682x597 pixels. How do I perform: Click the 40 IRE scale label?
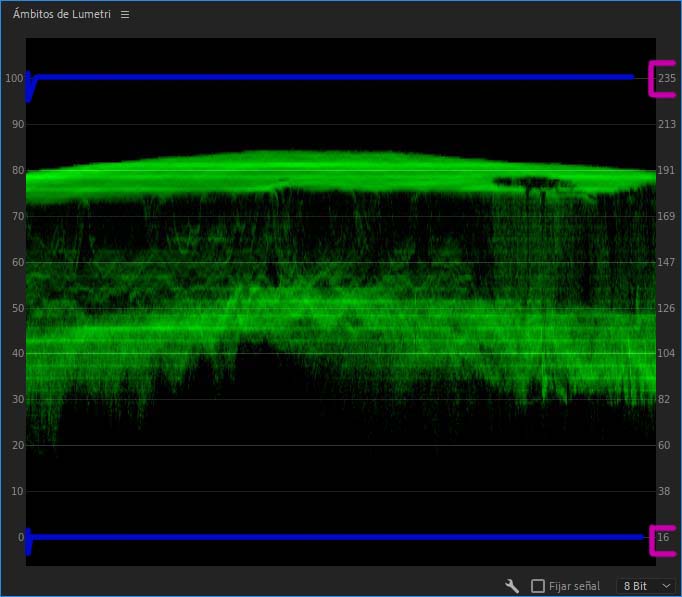pos(18,353)
